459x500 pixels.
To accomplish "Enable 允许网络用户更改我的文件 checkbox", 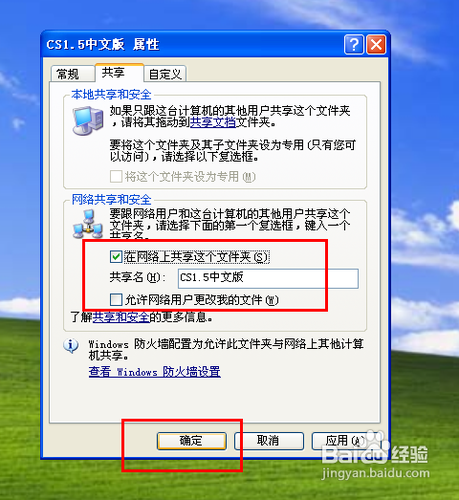I will (116, 299).
